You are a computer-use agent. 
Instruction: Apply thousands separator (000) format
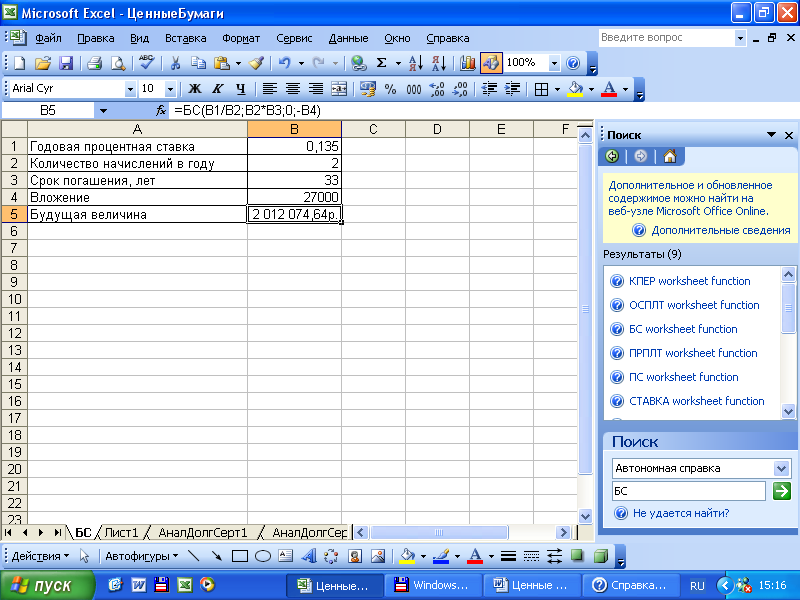tap(413, 89)
